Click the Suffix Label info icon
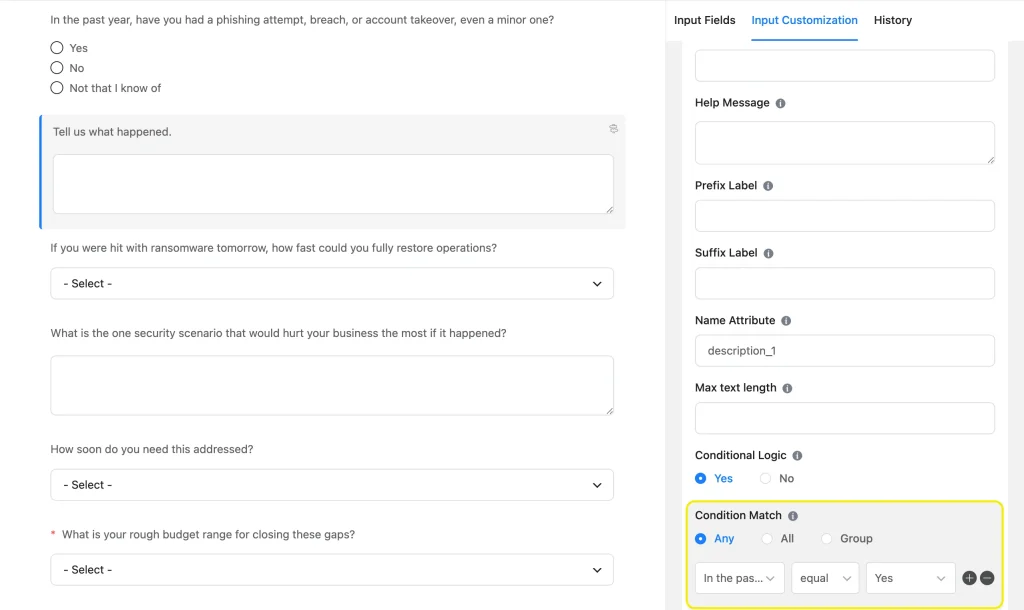The height and width of the screenshot is (610, 1024). pyautogui.click(x=769, y=253)
